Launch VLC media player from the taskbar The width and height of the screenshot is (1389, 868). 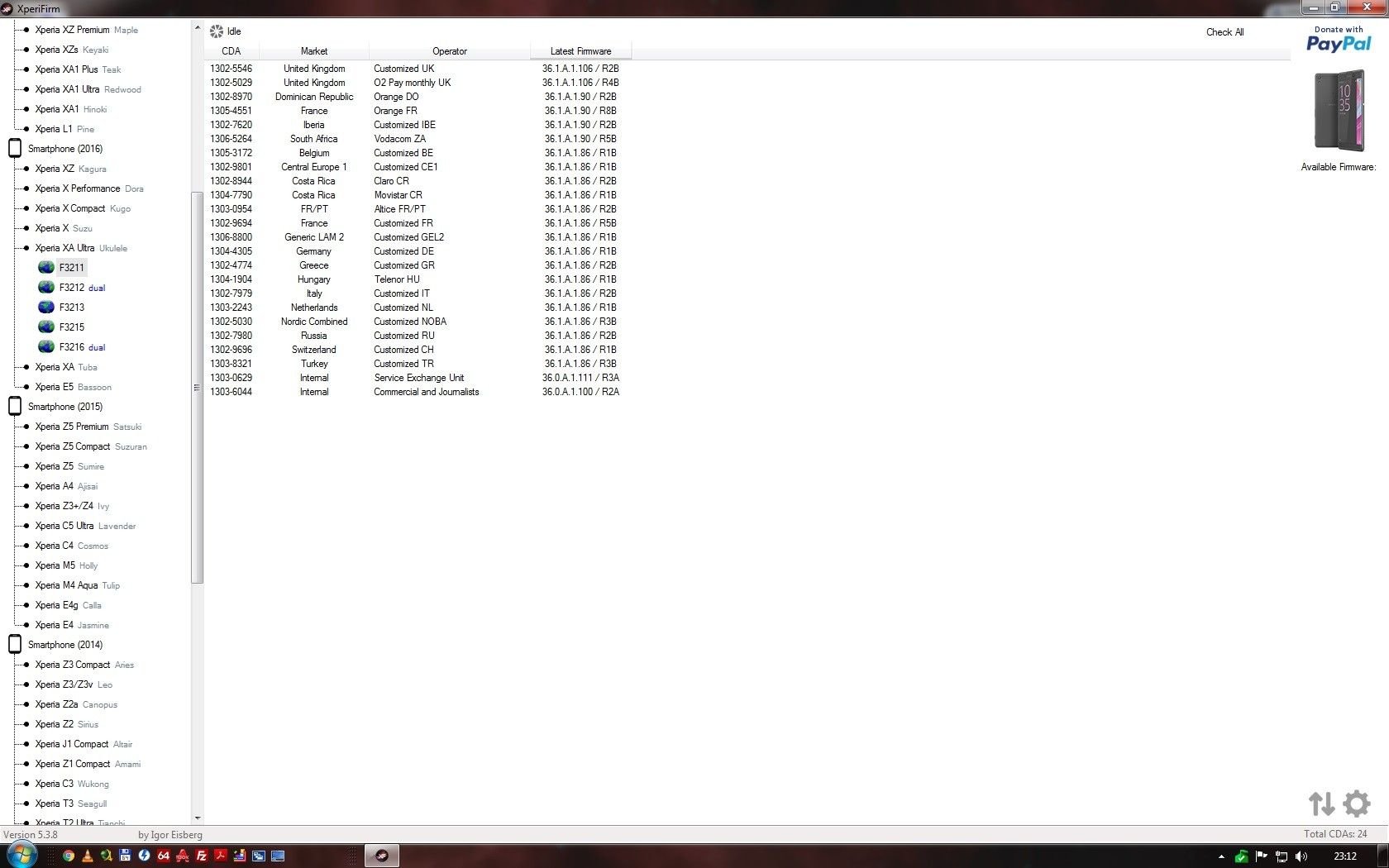coord(87,856)
